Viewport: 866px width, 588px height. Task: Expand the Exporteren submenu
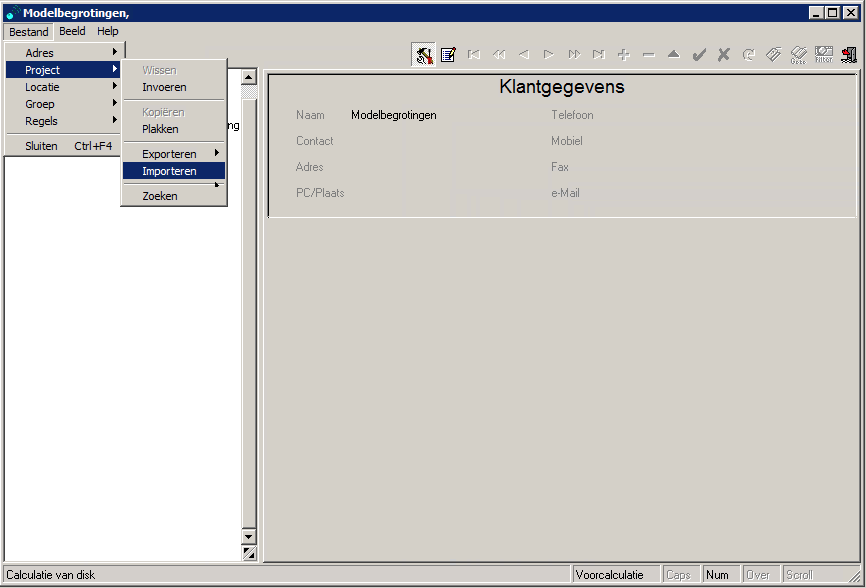[174, 154]
